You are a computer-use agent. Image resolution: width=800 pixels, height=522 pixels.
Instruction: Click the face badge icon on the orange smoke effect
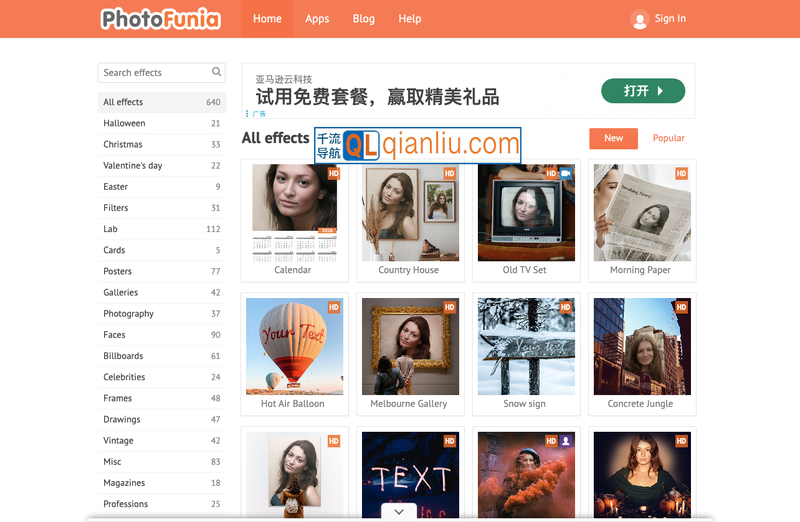(565, 441)
